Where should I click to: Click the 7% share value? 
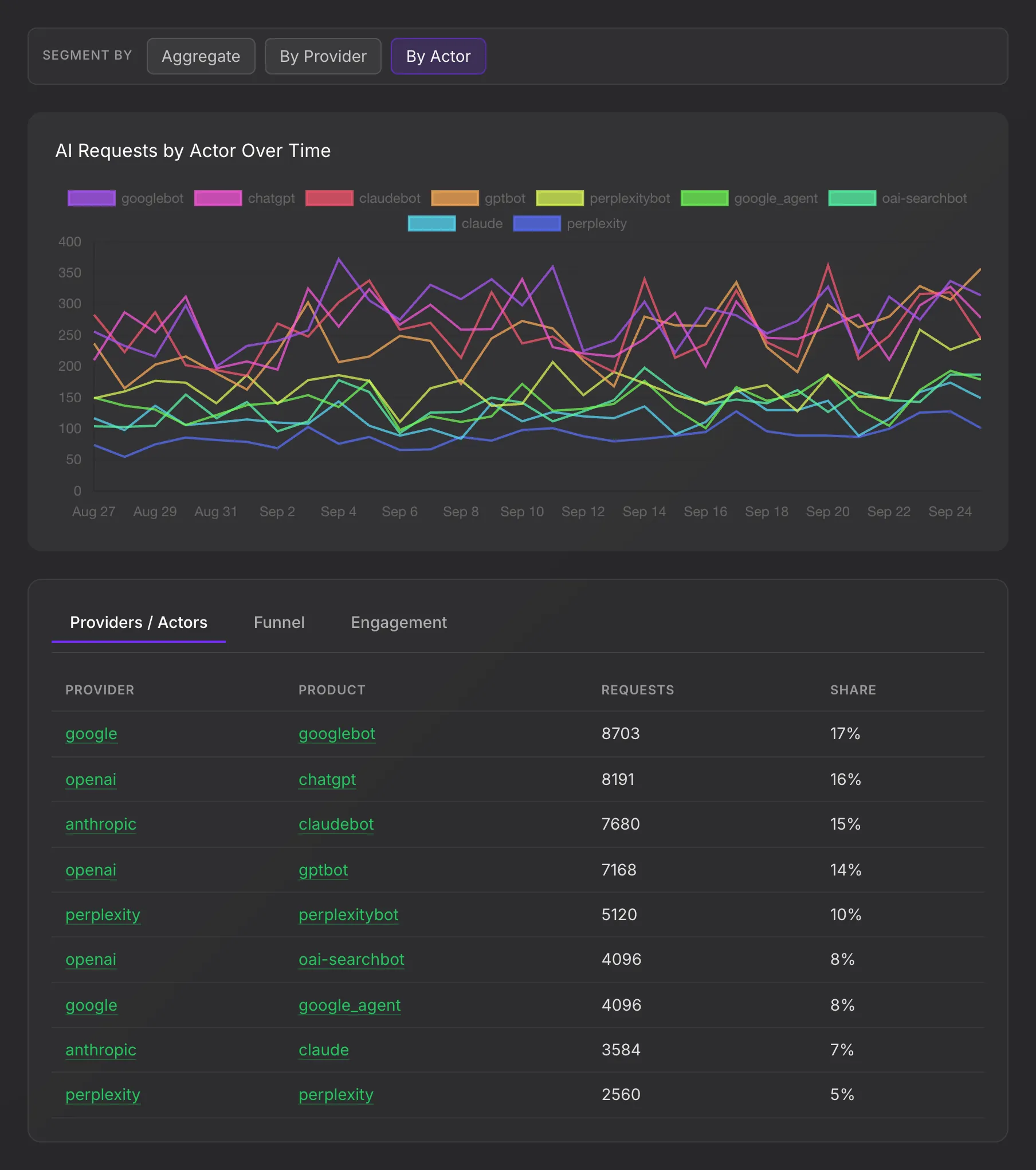[842, 1050]
